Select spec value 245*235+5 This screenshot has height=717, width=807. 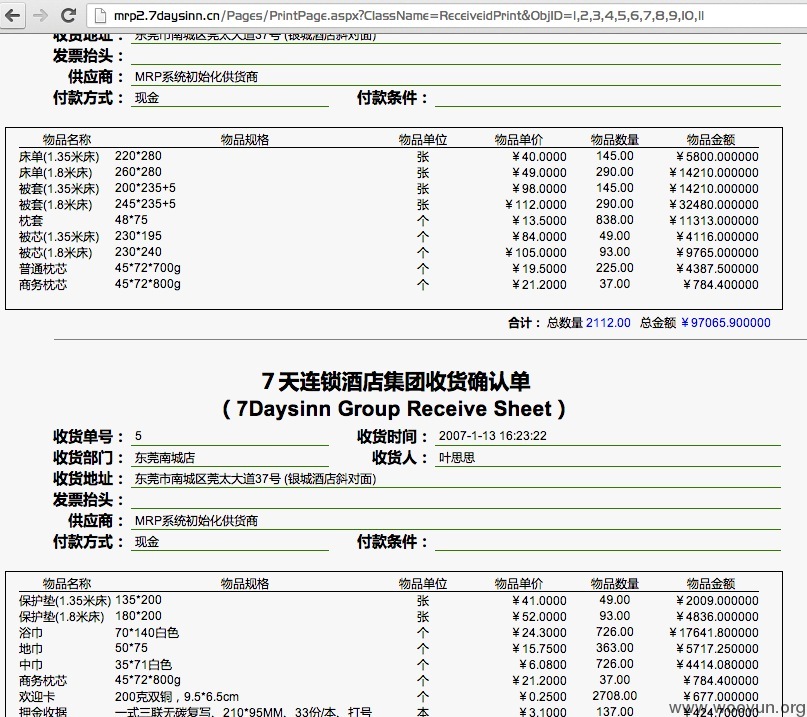(x=145, y=203)
